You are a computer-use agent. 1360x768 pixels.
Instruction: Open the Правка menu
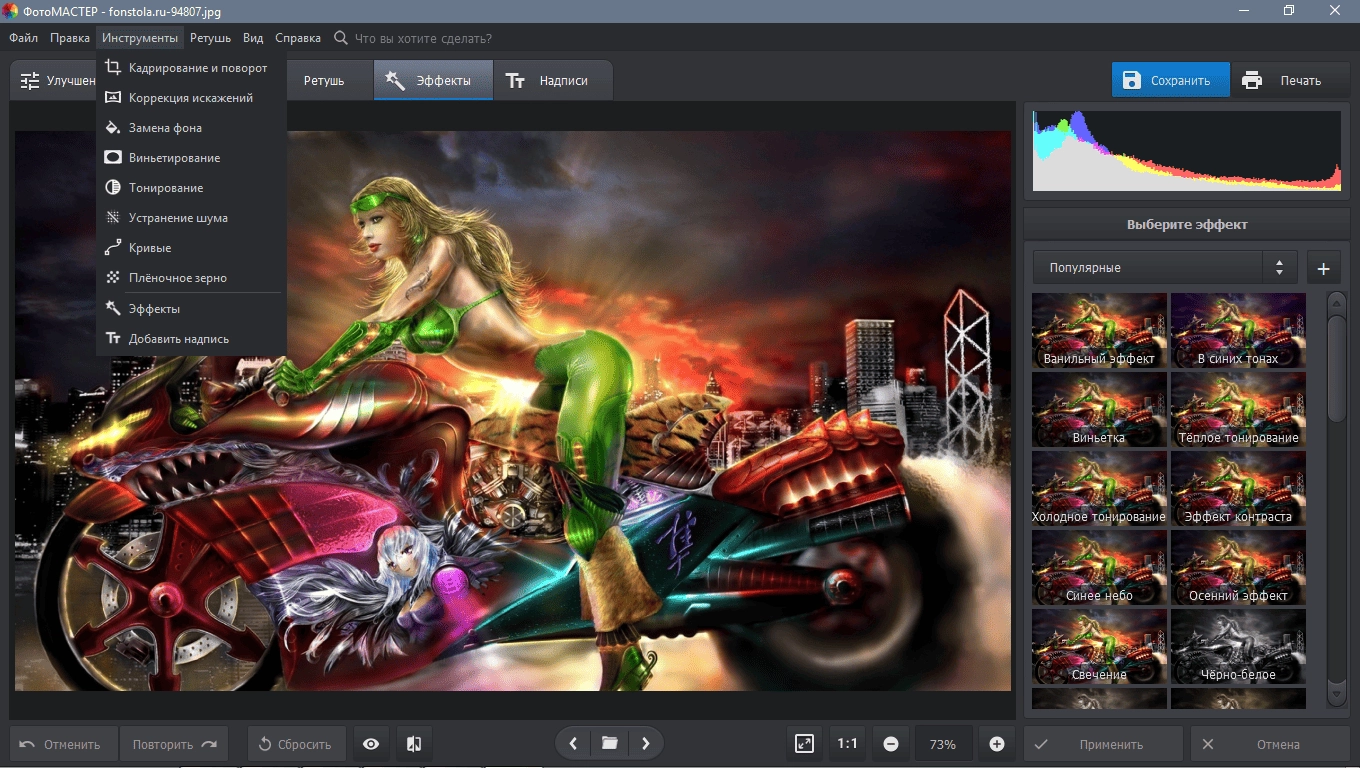point(70,38)
